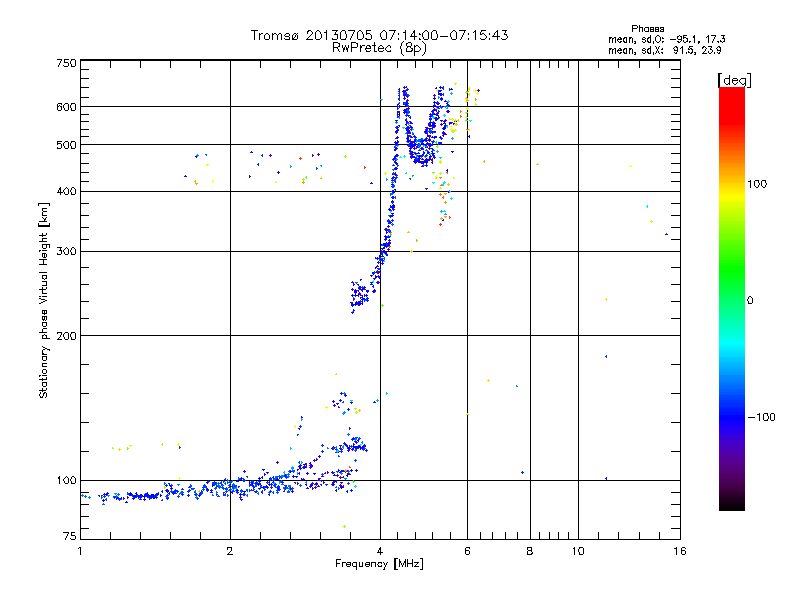Image resolution: width=800 pixels, height=600 pixels.
Task: Click the y-axis label '75'
Action: (x=70, y=536)
